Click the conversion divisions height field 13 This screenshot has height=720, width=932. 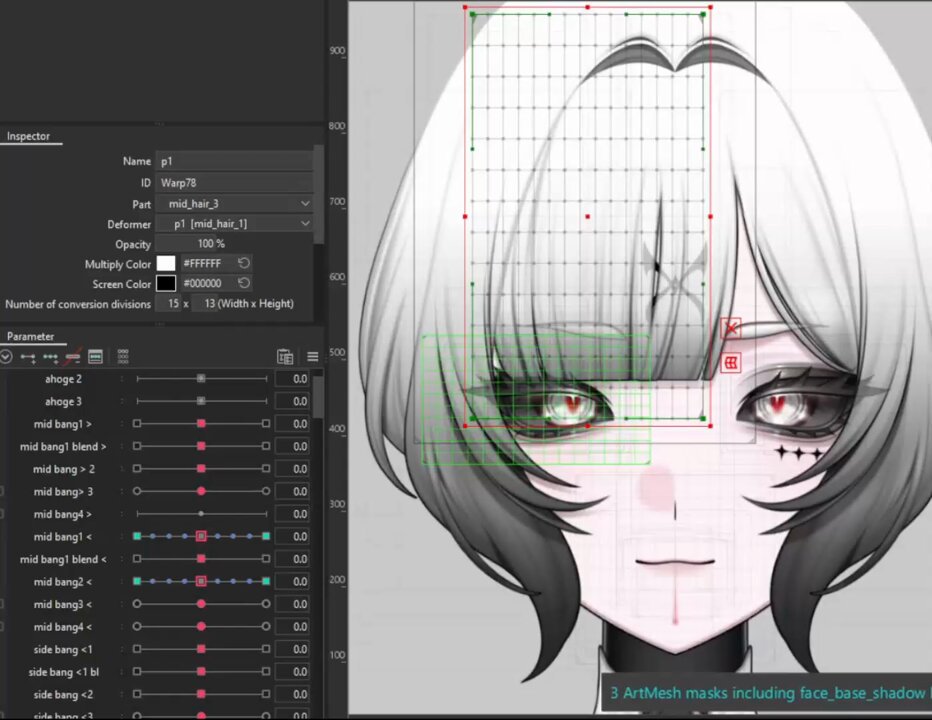click(204, 304)
